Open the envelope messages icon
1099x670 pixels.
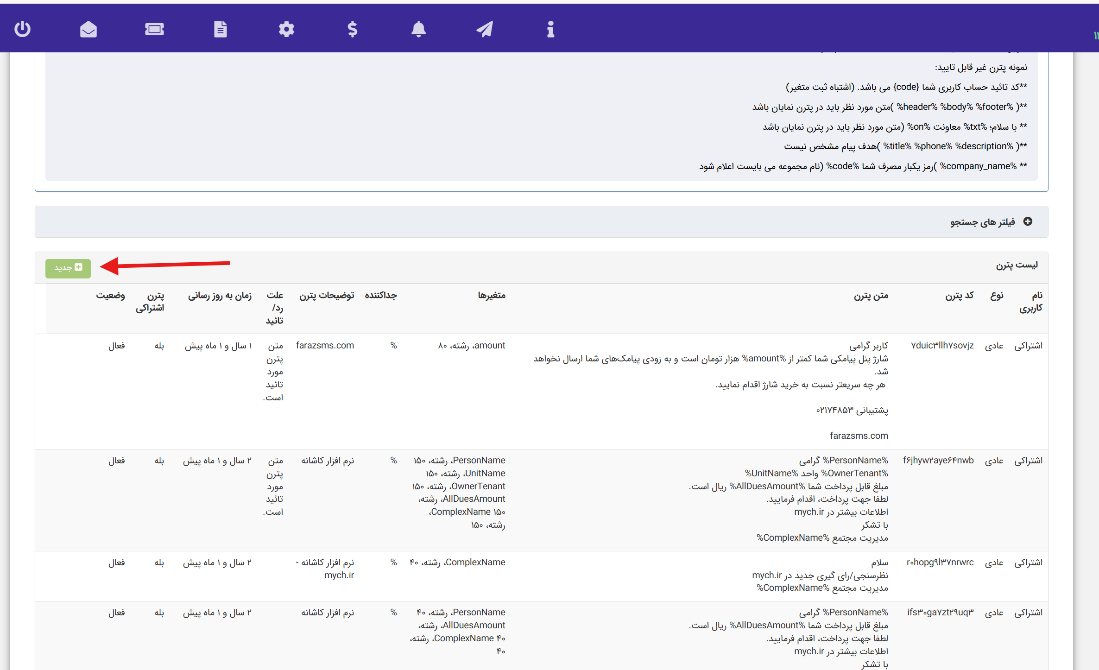tap(88, 29)
